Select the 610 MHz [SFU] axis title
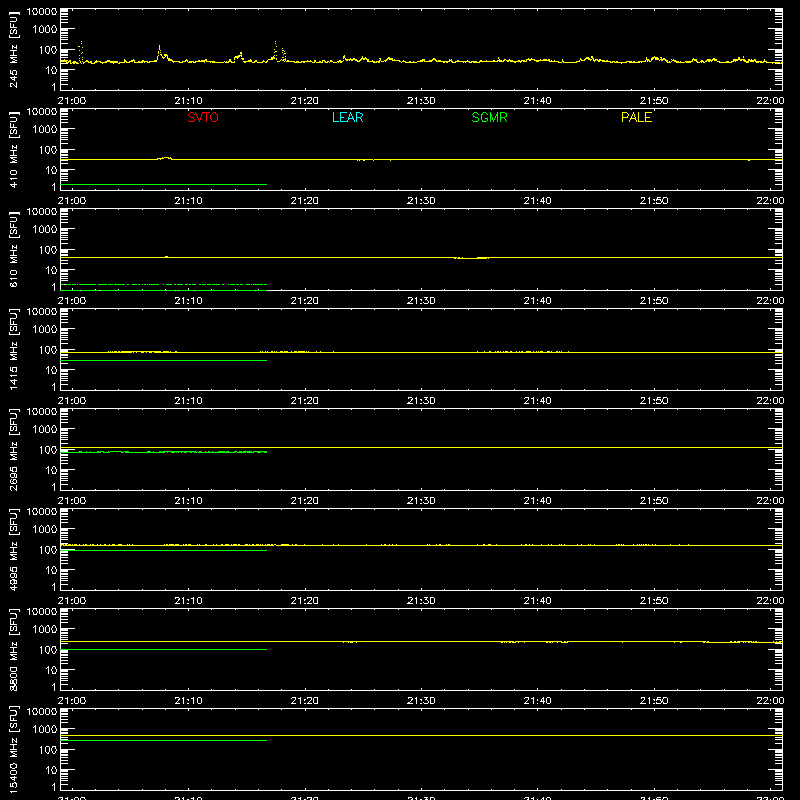The image size is (800, 800). 13,249
